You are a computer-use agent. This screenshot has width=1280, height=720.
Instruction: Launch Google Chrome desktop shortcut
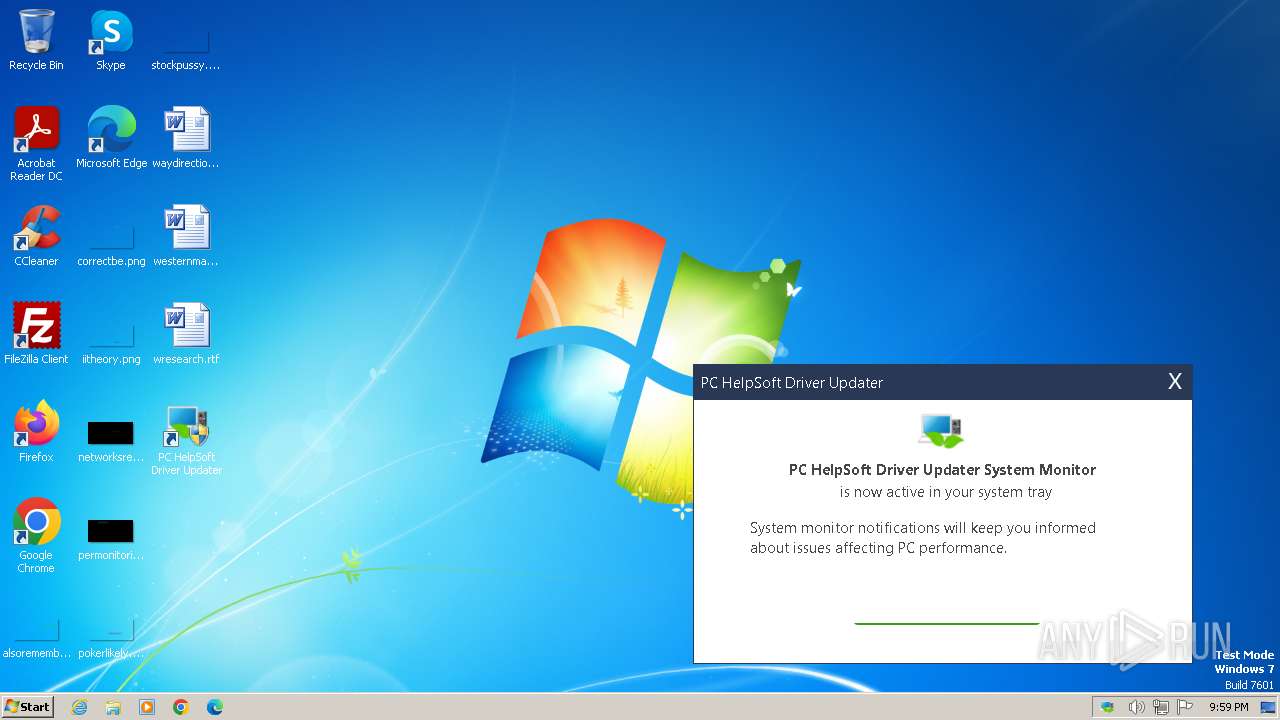click(x=36, y=536)
